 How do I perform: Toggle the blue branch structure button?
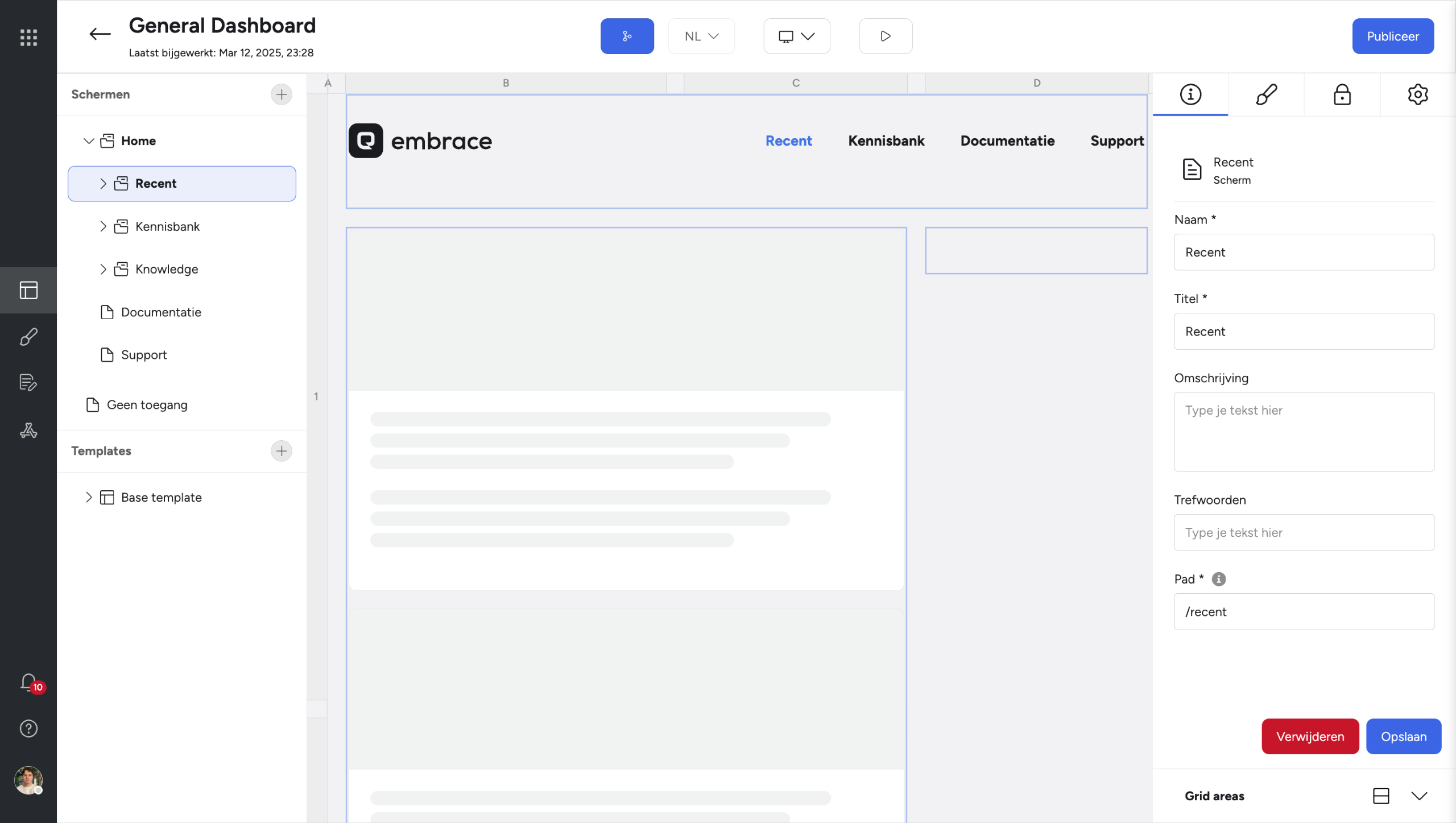[x=627, y=36]
